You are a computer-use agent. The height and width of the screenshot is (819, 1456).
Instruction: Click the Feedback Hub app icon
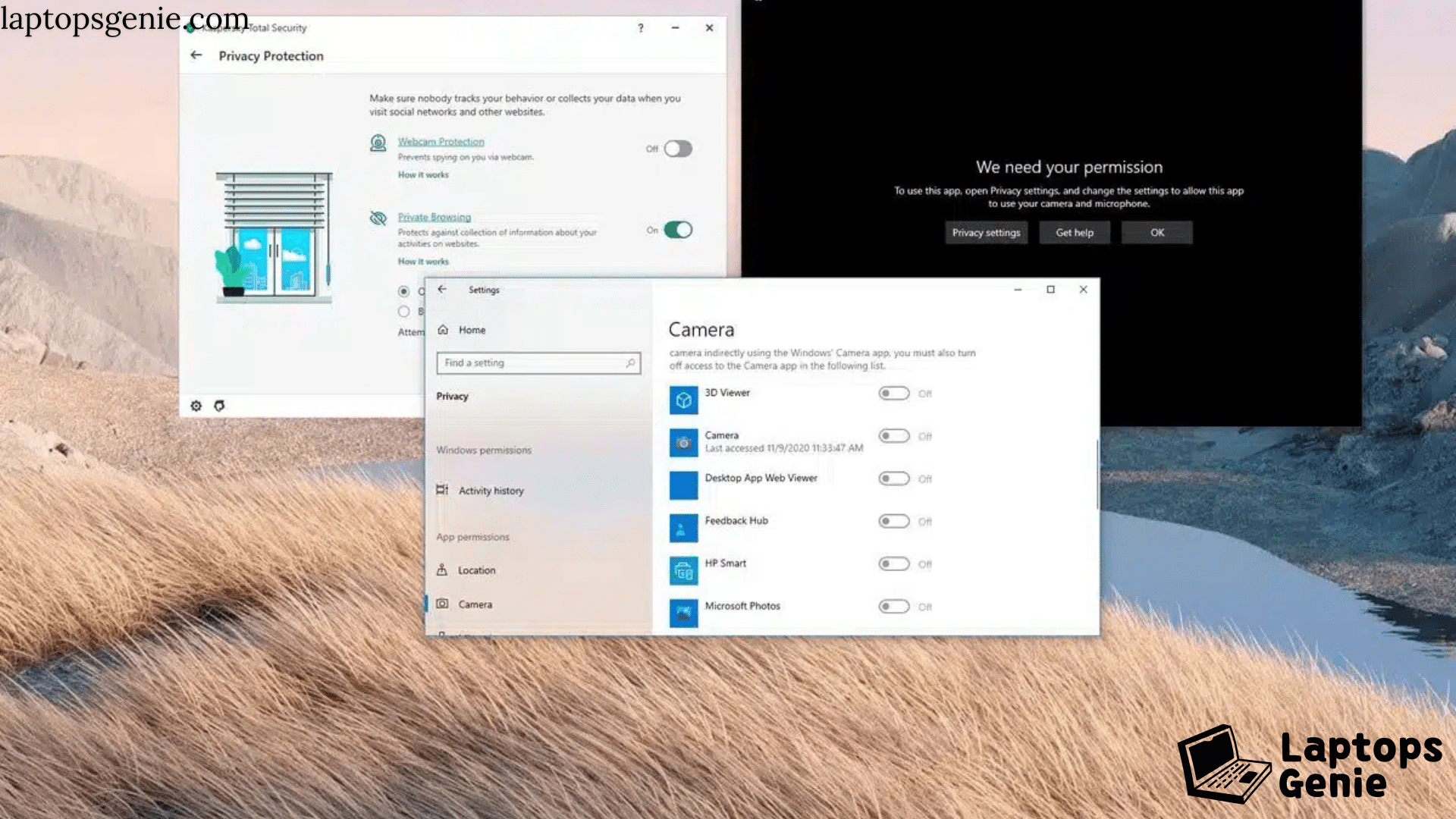pos(683,529)
